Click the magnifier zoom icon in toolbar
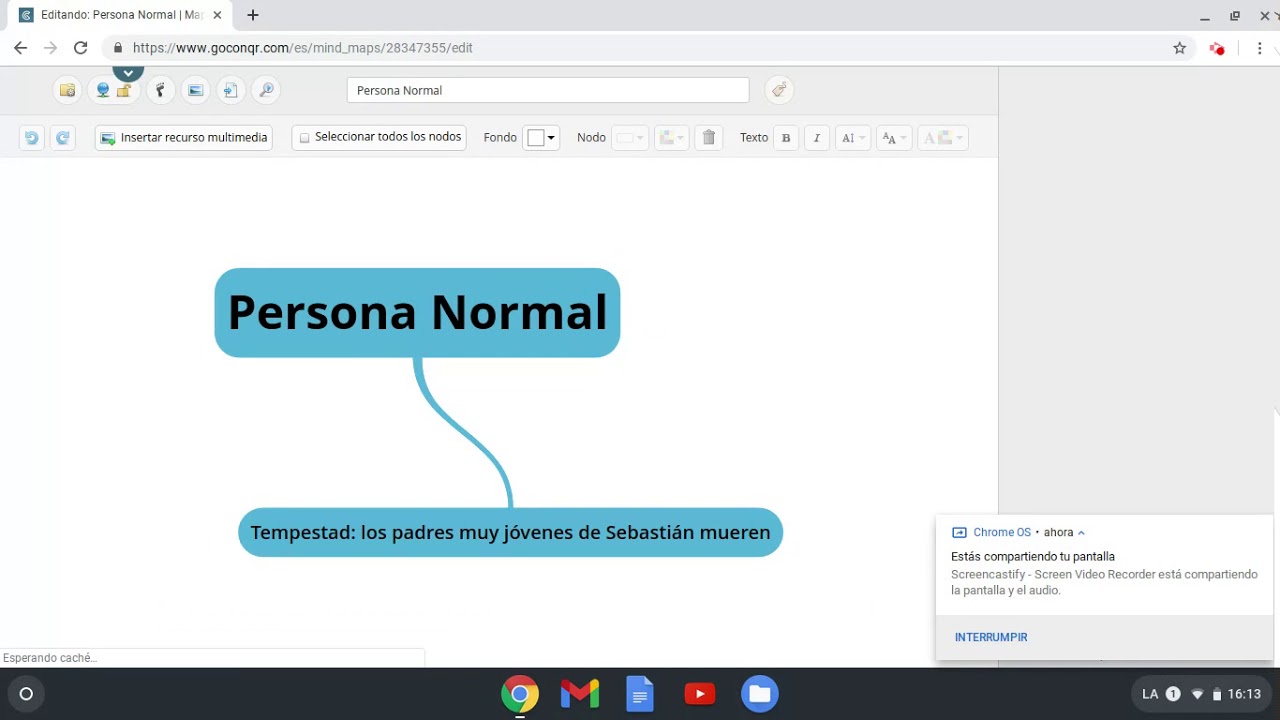The width and height of the screenshot is (1280, 720). [x=266, y=90]
